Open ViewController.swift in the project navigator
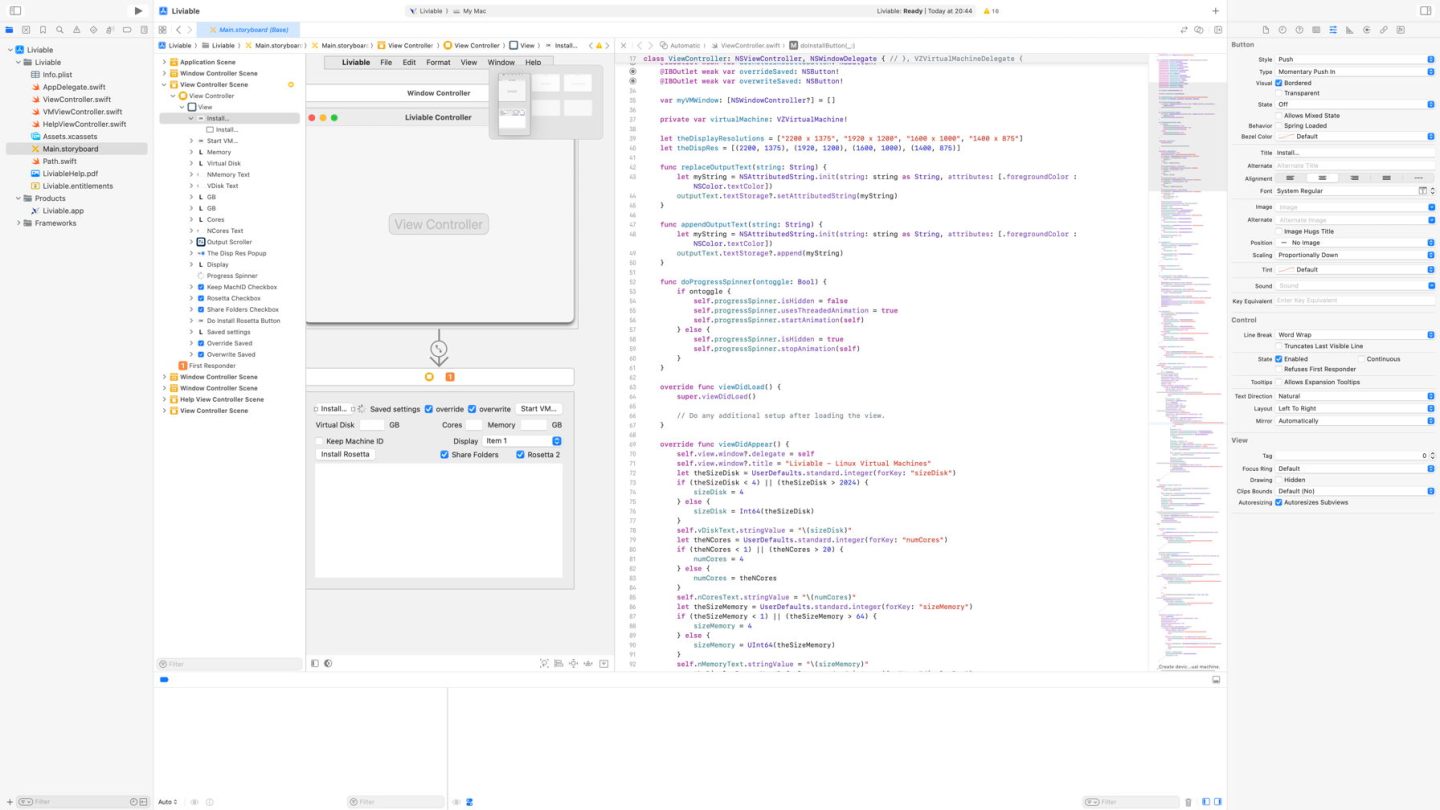Viewport: 1440px width, 810px height. pyautogui.click(x=77, y=100)
